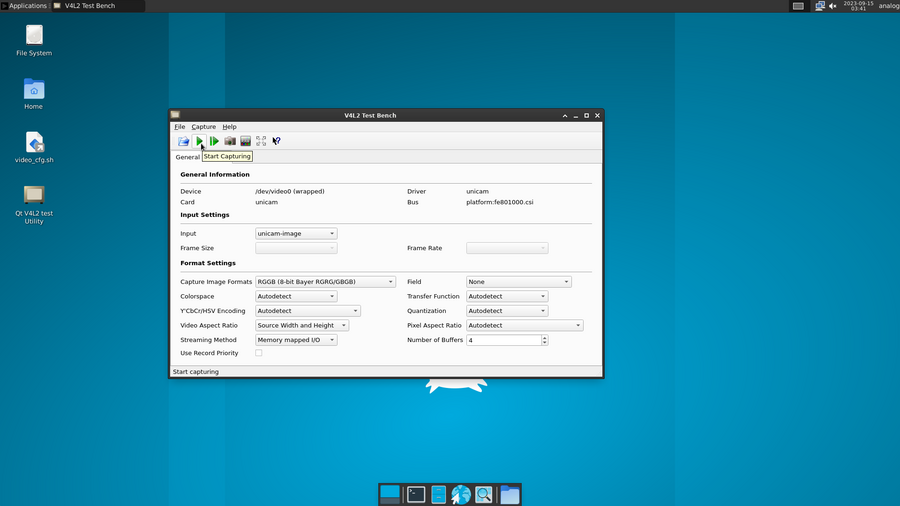Click the Number of Buffers input field
The height and width of the screenshot is (506, 900).
[503, 340]
